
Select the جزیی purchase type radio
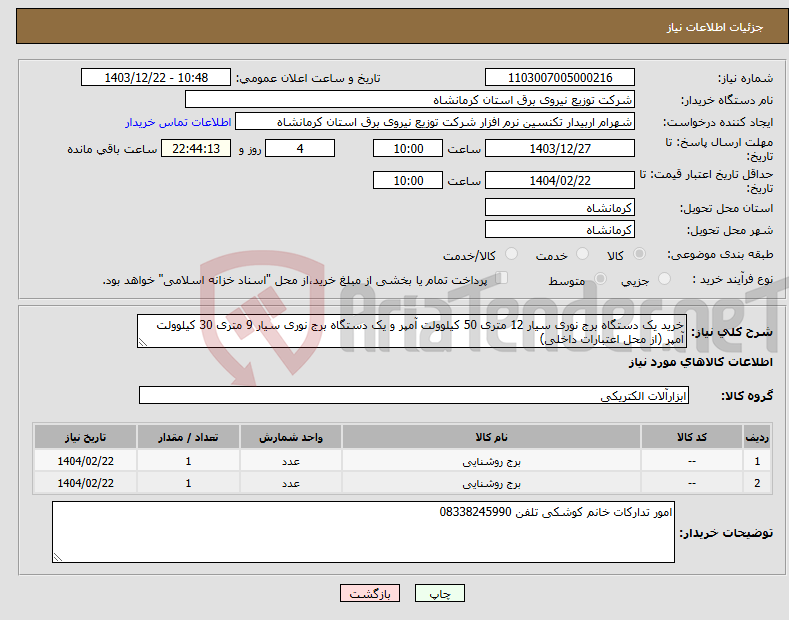[x=664, y=279]
